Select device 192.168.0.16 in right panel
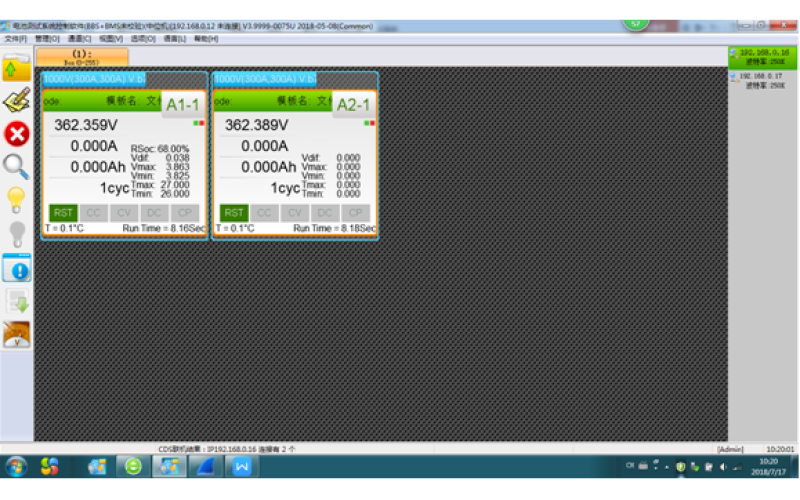This screenshot has width=800, height=500. 762,57
